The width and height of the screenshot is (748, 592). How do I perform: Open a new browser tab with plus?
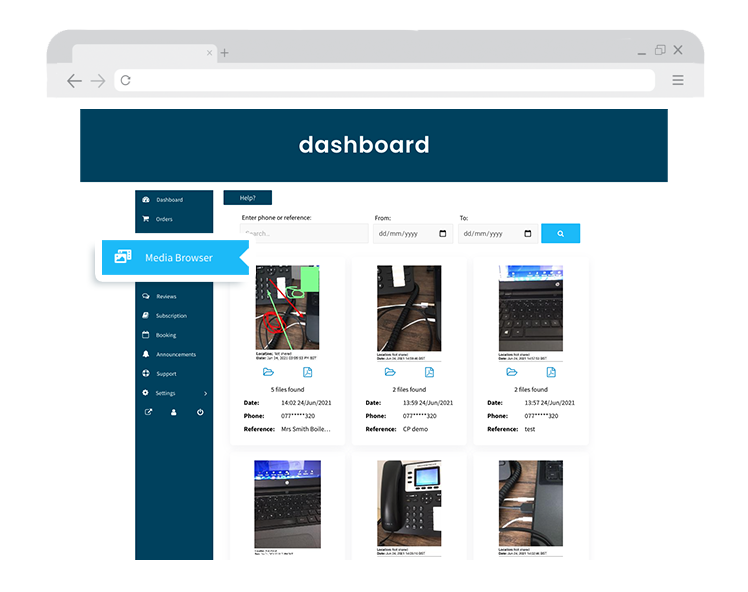pos(224,52)
